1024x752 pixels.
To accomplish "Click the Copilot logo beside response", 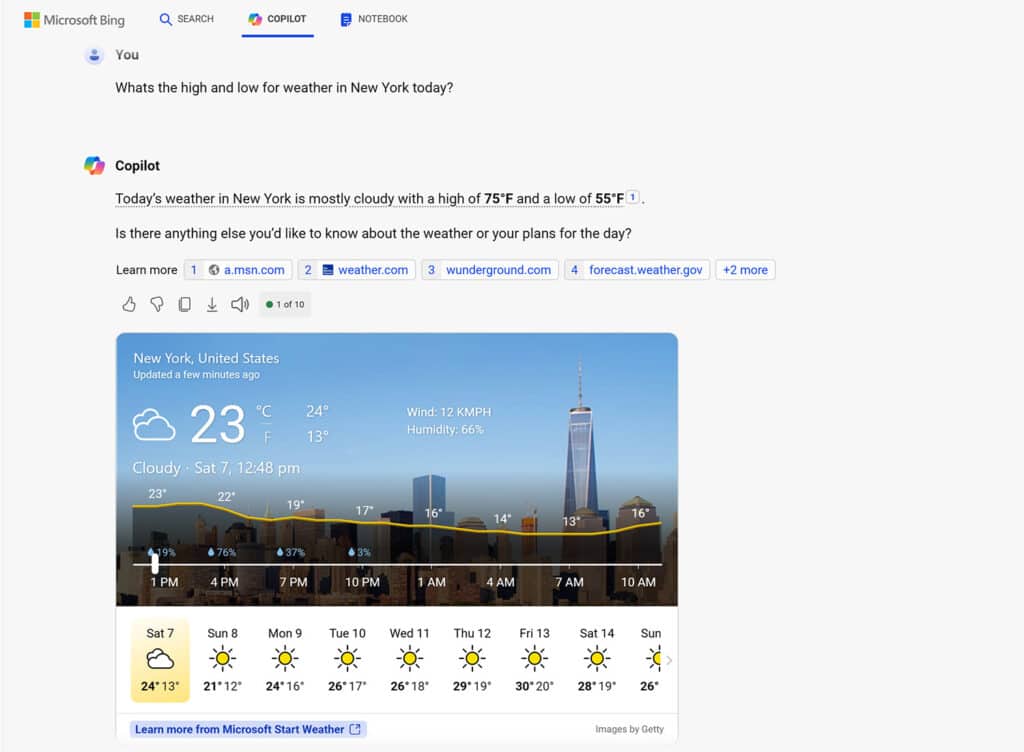I will tap(94, 166).
